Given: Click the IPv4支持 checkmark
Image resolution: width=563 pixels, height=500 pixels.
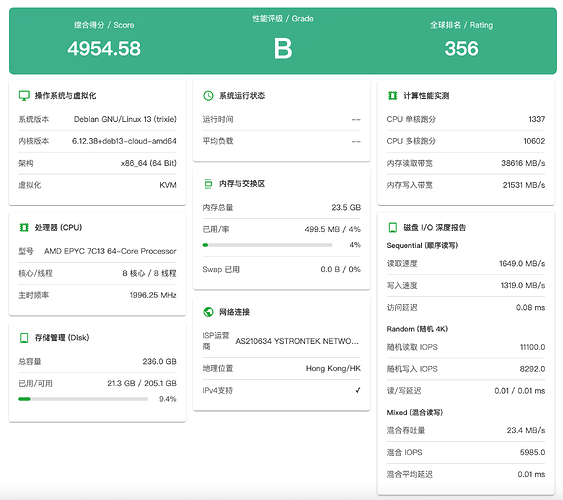Looking at the screenshot, I should pos(358,390).
